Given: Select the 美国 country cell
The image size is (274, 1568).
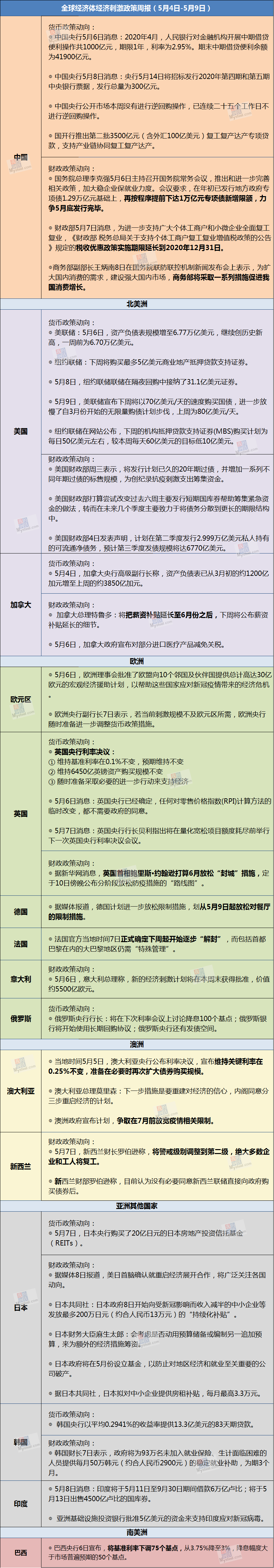Looking at the screenshot, I should click(x=21, y=431).
